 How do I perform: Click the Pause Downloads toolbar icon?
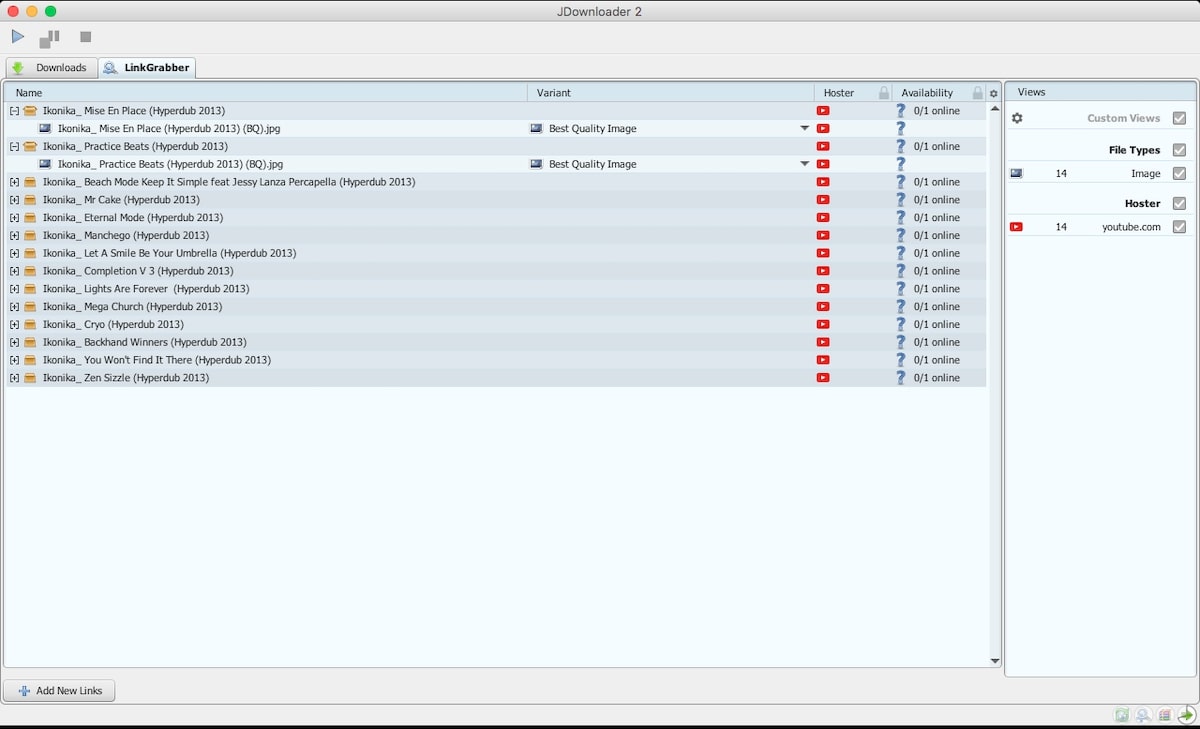49,38
